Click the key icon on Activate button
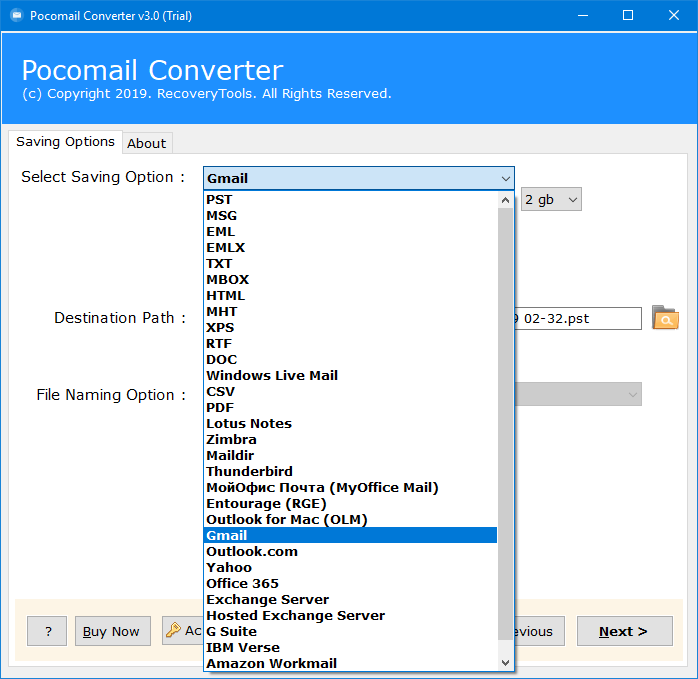The width and height of the screenshot is (698, 679). click(x=173, y=630)
